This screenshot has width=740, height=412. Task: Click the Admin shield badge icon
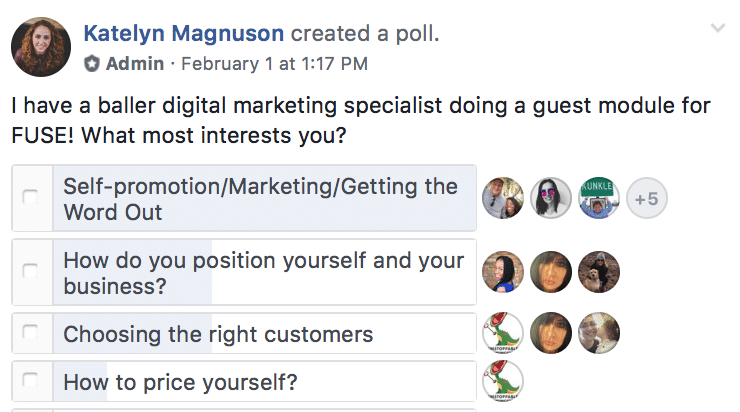[92, 64]
